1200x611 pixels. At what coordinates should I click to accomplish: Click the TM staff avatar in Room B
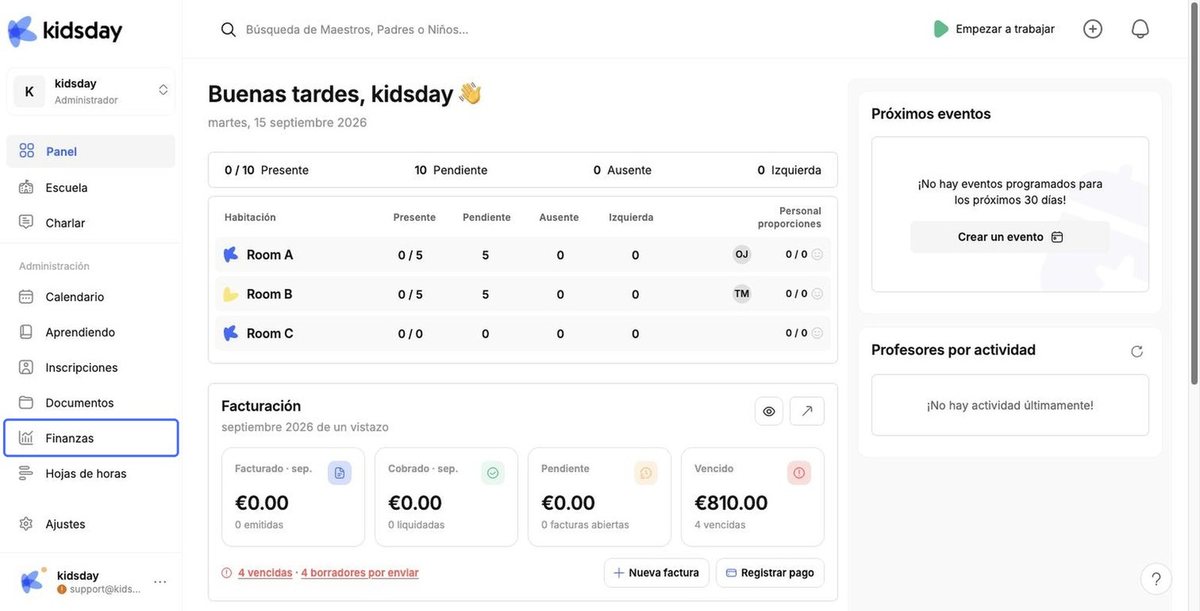coord(742,293)
